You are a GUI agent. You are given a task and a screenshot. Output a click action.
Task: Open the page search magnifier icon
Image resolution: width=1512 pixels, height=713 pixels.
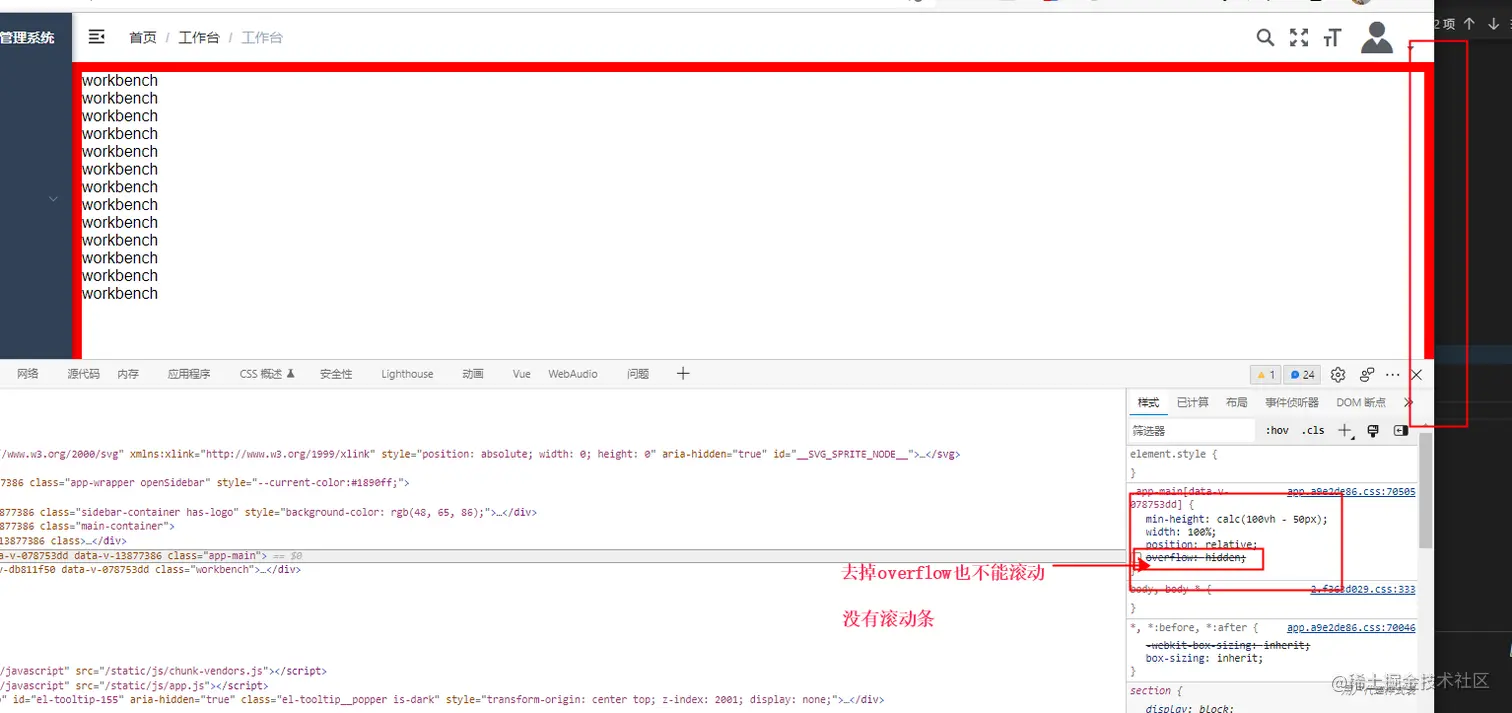coord(1265,38)
